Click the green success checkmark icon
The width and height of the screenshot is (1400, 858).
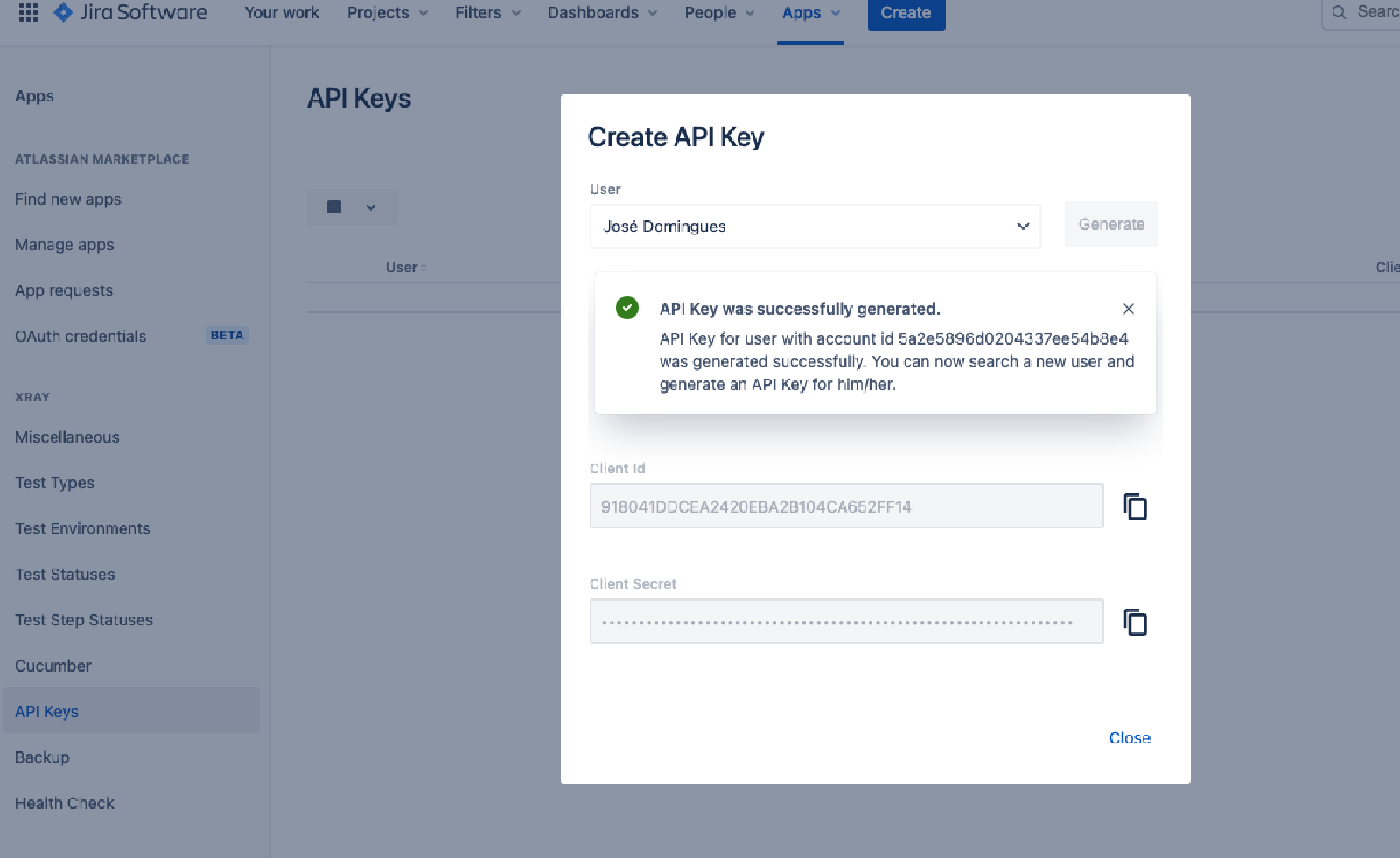(x=626, y=308)
